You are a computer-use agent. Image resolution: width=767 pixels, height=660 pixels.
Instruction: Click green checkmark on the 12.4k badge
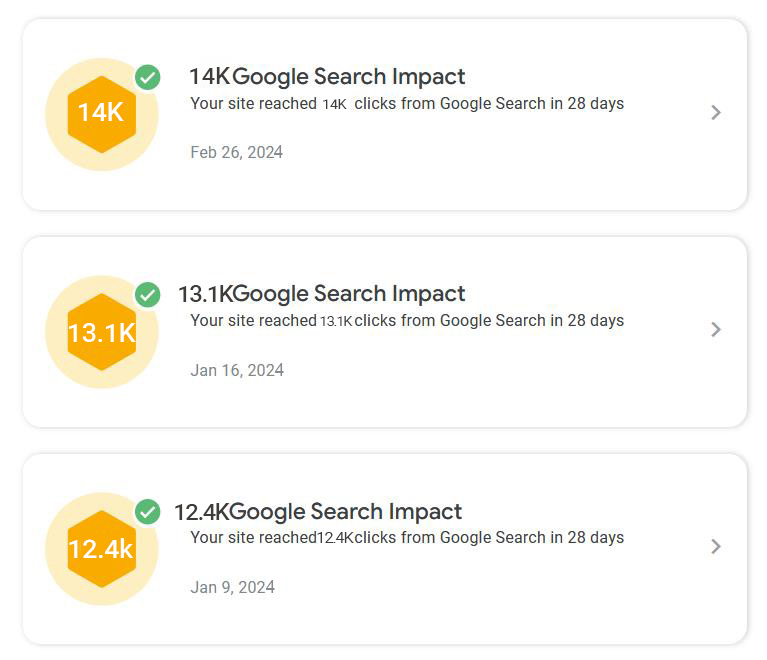click(148, 512)
